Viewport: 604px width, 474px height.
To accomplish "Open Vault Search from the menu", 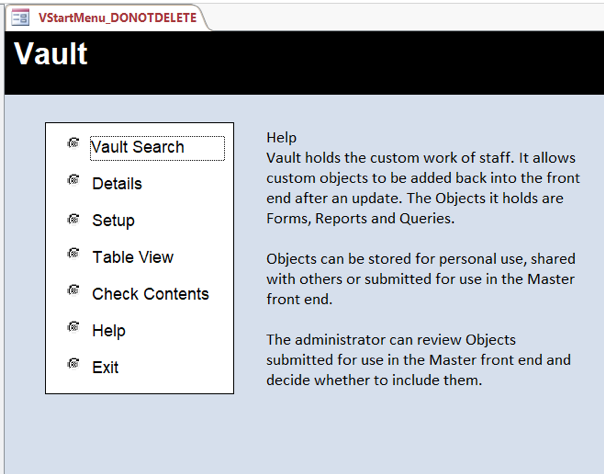I will [x=138, y=147].
